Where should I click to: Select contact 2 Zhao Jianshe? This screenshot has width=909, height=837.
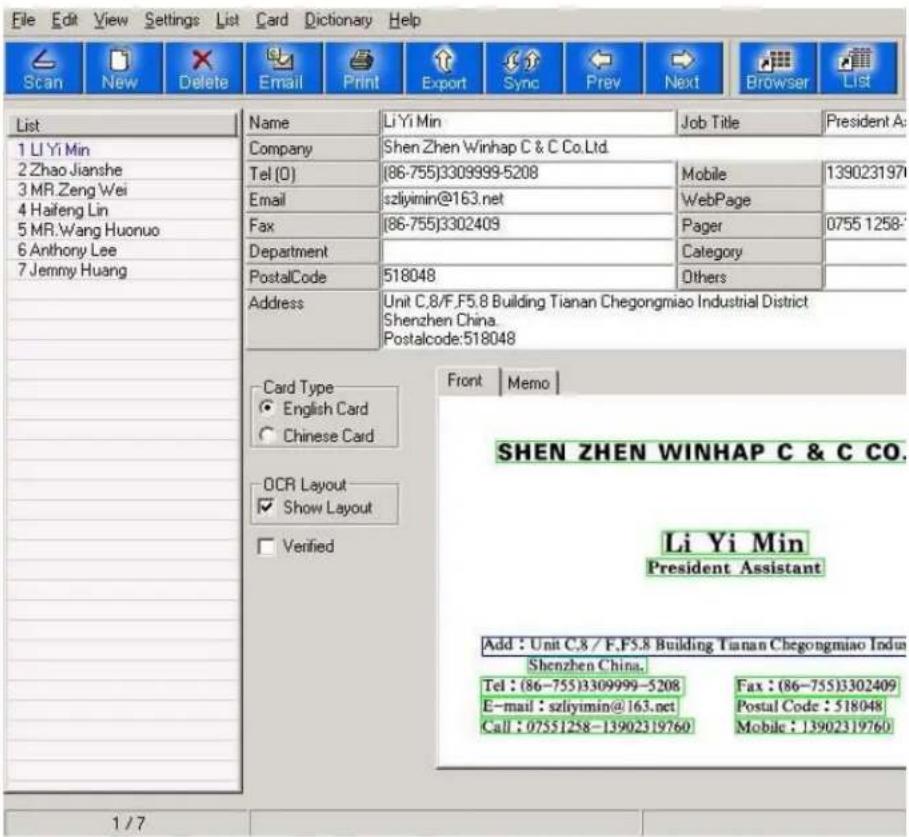tap(123, 170)
